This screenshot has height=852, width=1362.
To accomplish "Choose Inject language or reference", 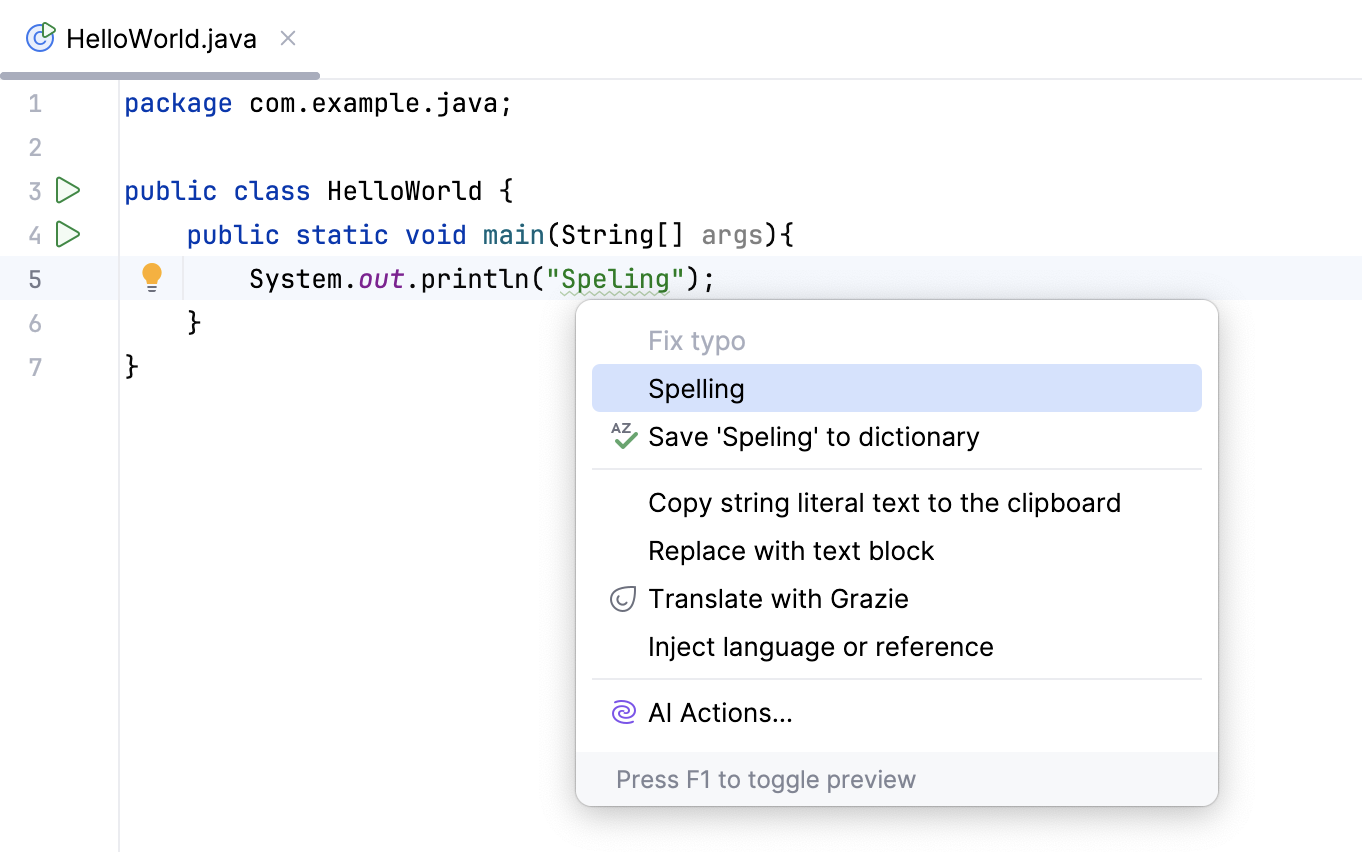I will (821, 647).
